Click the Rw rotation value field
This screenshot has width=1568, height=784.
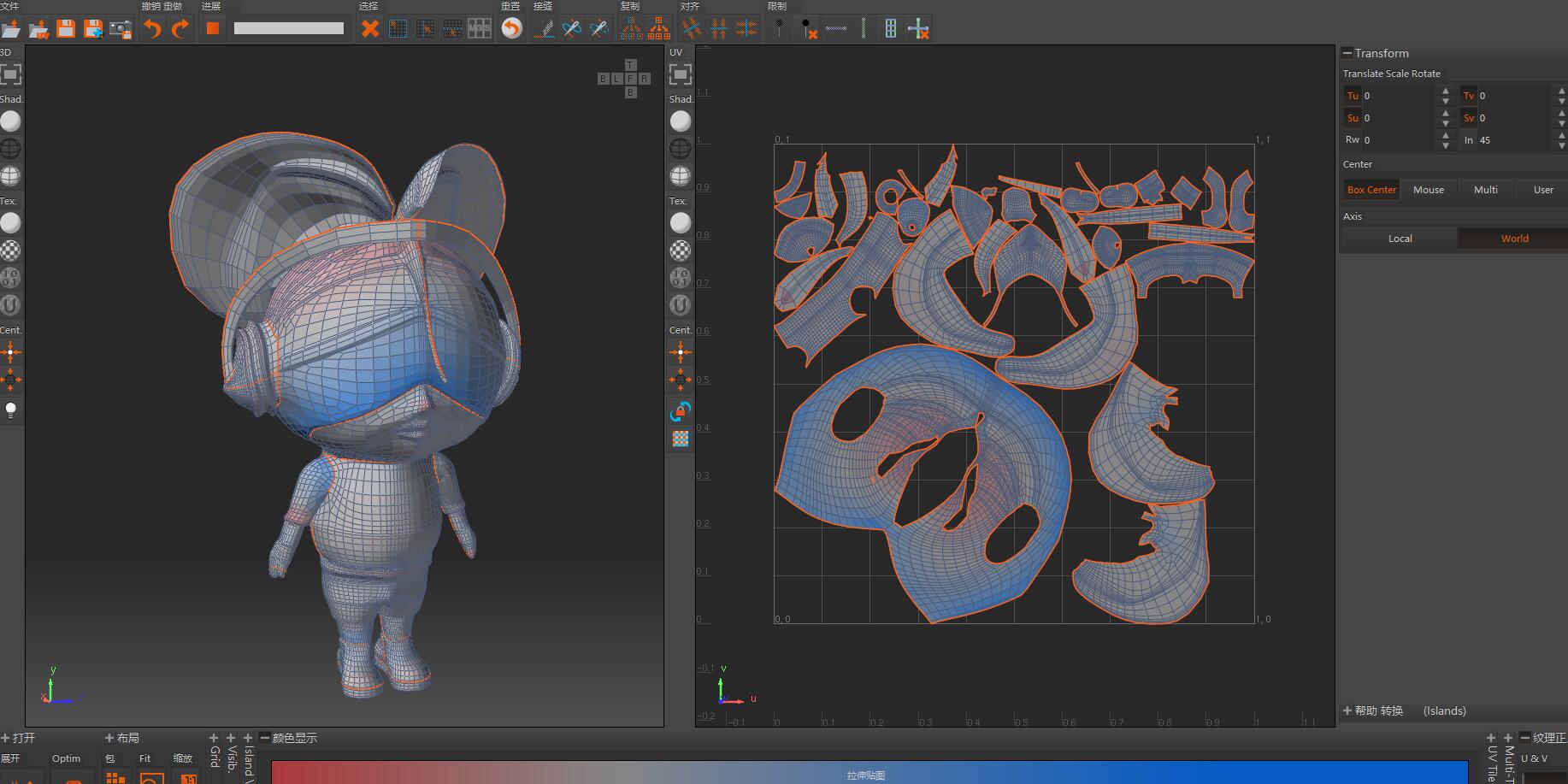pos(1400,140)
